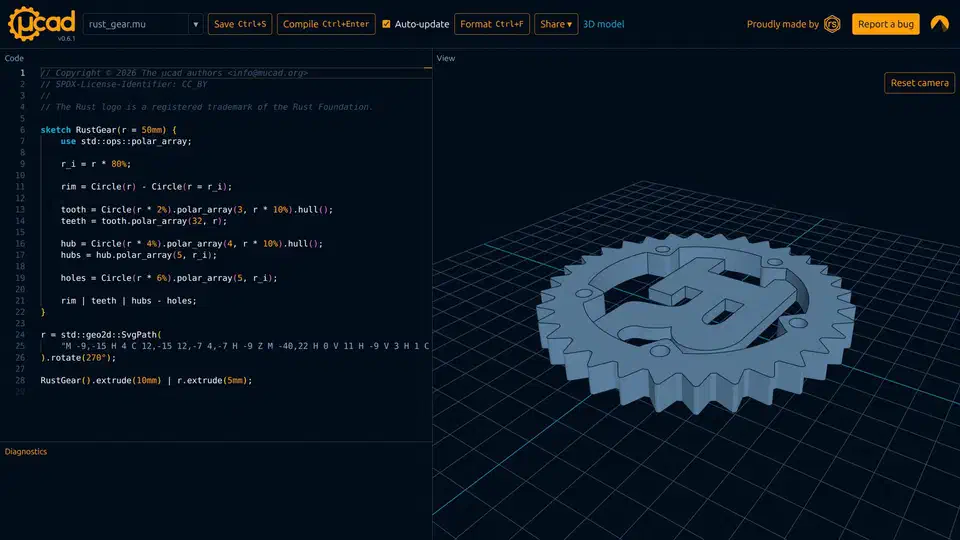Reset the camera view
Viewport: 960px width, 540px height.
(x=919, y=83)
